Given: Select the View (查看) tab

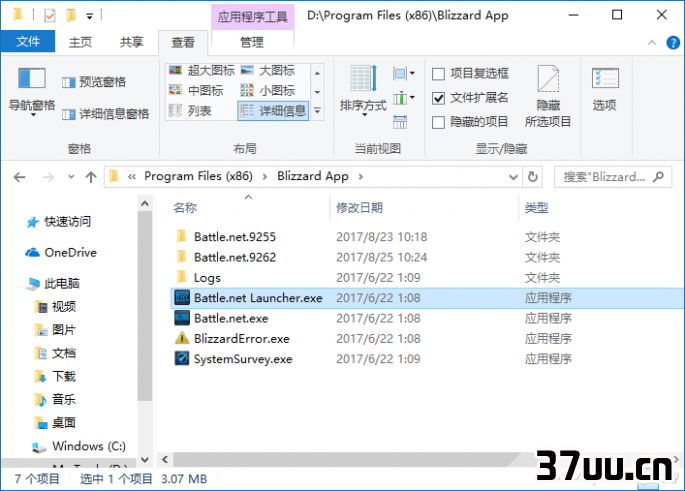Looking at the screenshot, I should (183, 42).
